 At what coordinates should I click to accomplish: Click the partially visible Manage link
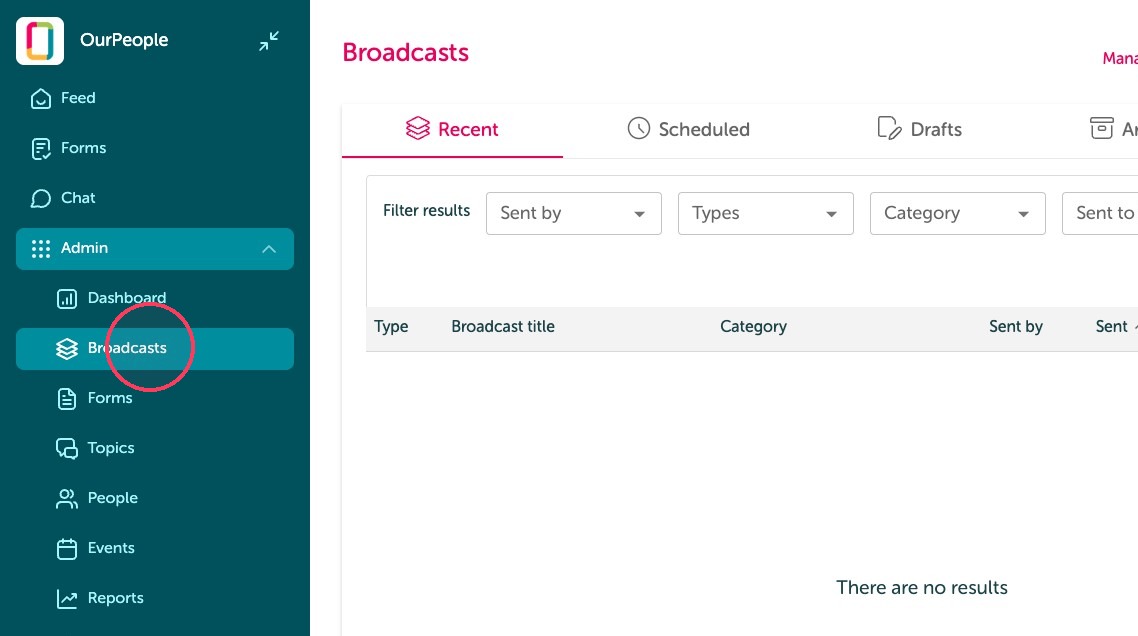click(1120, 58)
